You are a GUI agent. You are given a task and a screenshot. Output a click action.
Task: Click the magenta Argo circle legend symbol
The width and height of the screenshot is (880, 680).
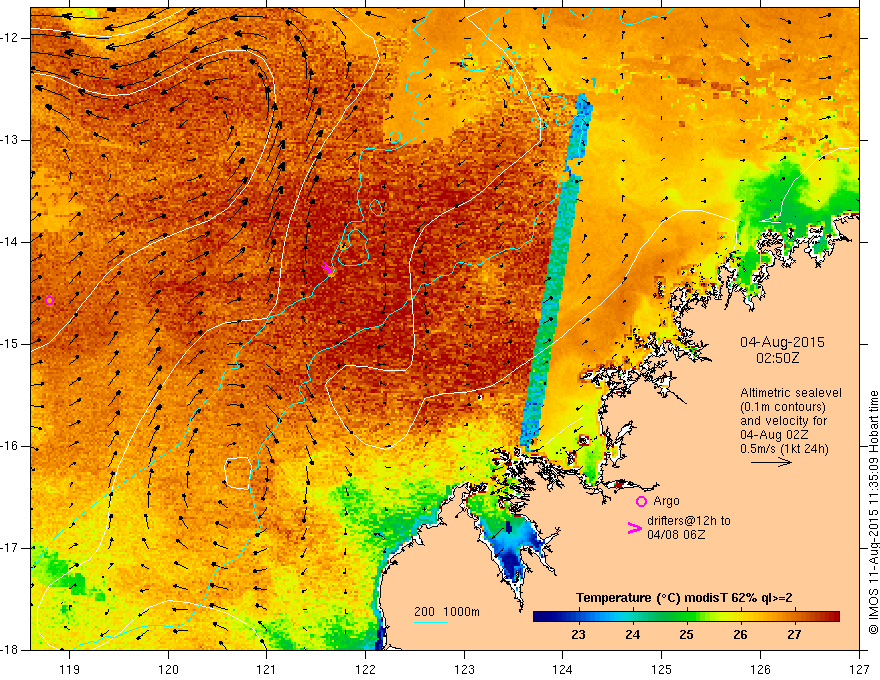pyautogui.click(x=641, y=501)
